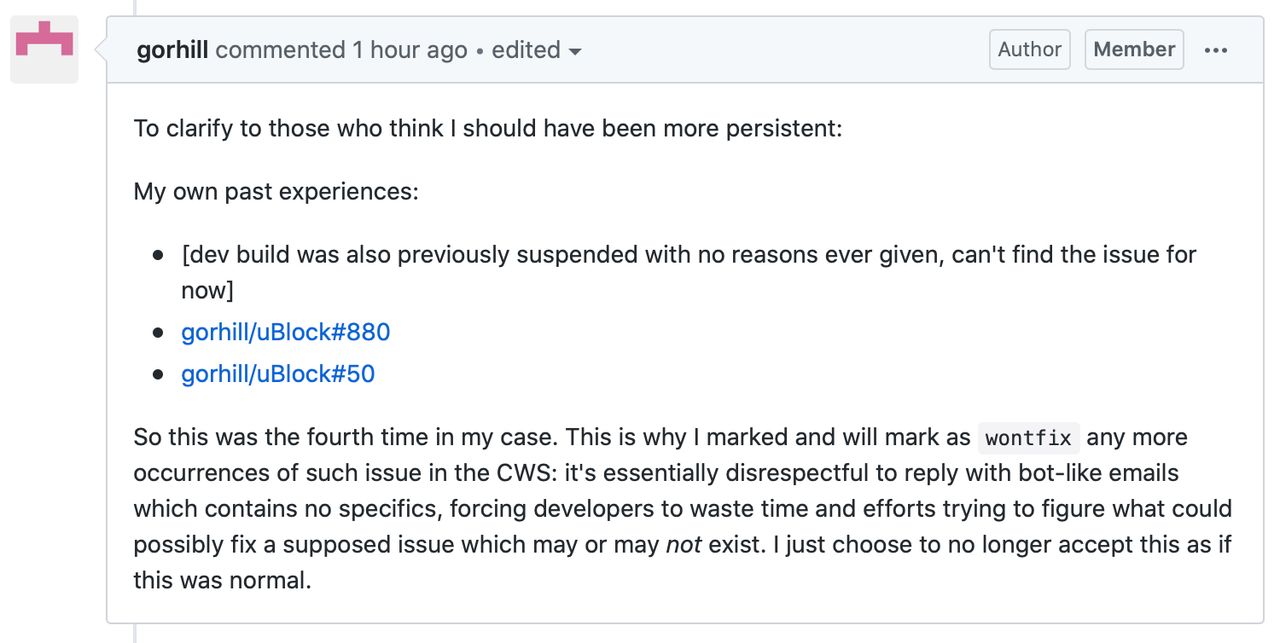Screen dimensions: 1280x643
Task: Click gorhill's pink avatar image
Action: (x=44, y=49)
